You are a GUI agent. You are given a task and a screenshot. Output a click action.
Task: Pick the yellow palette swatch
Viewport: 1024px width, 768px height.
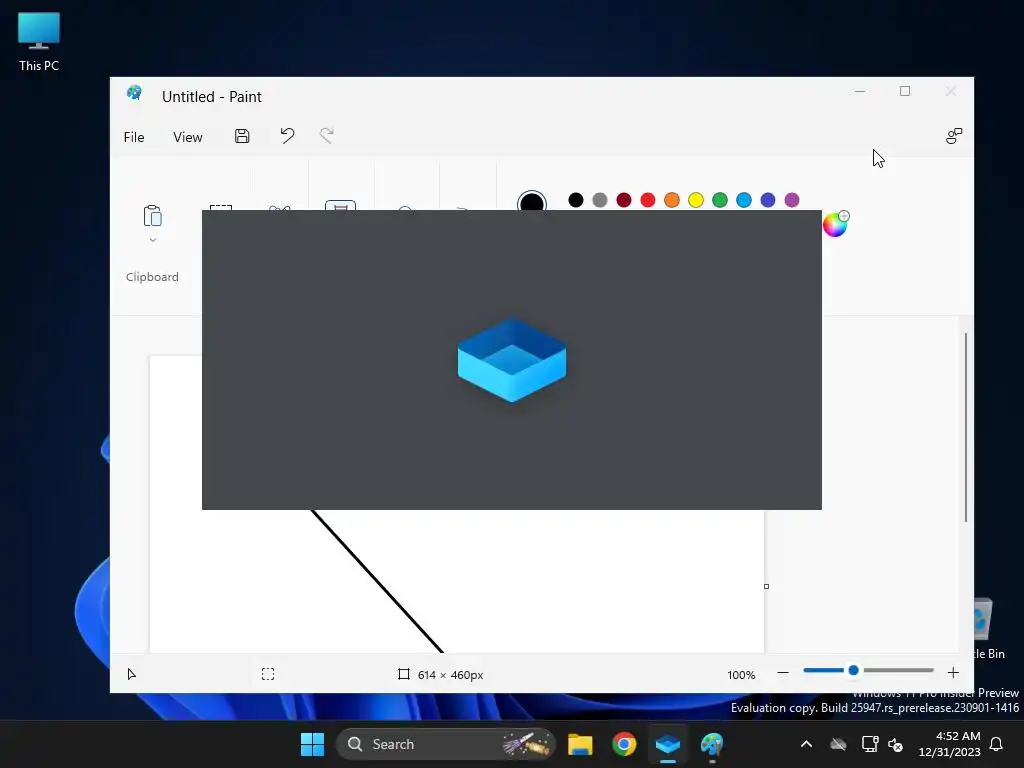tap(696, 200)
